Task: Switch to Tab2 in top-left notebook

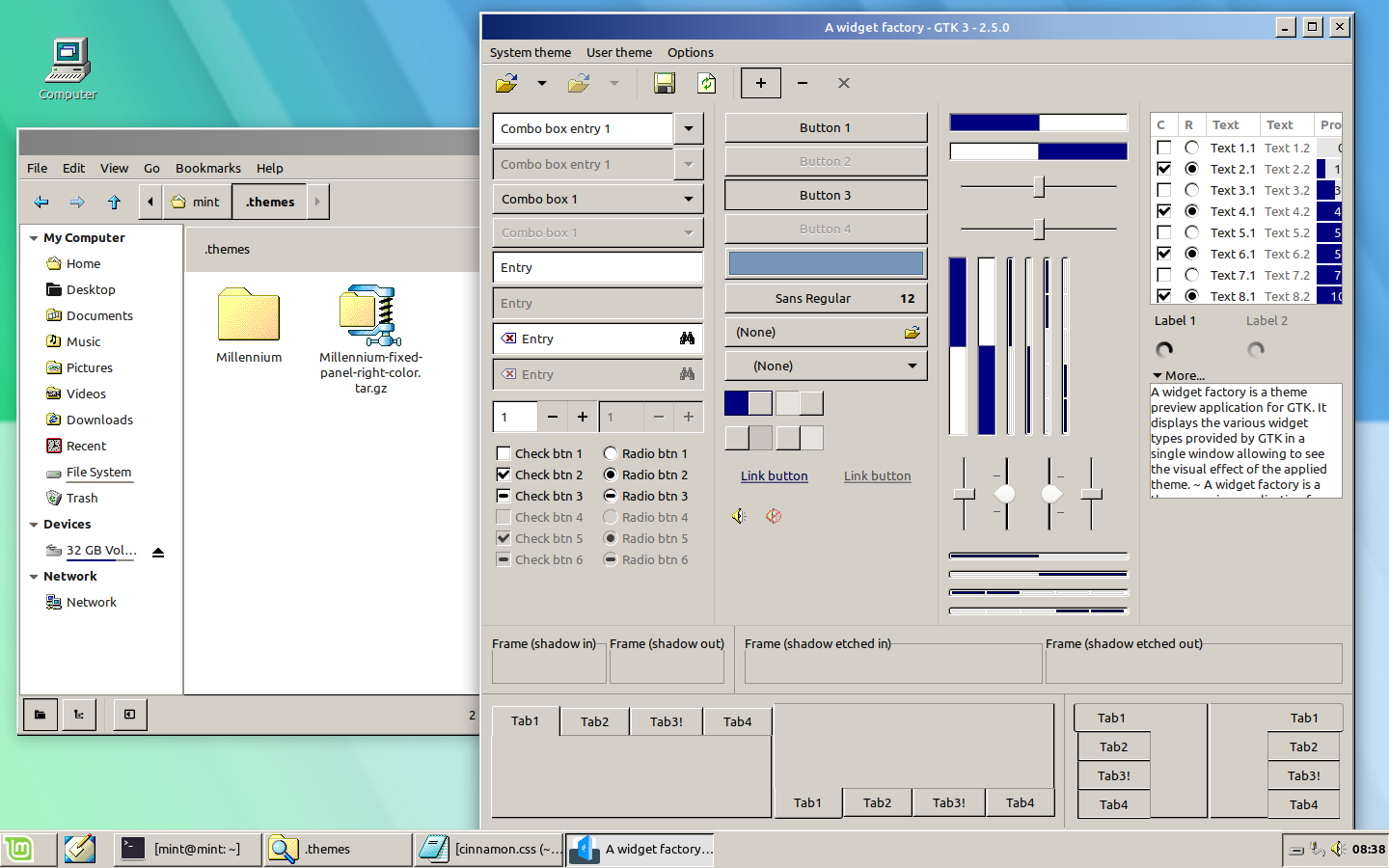Action: click(595, 721)
